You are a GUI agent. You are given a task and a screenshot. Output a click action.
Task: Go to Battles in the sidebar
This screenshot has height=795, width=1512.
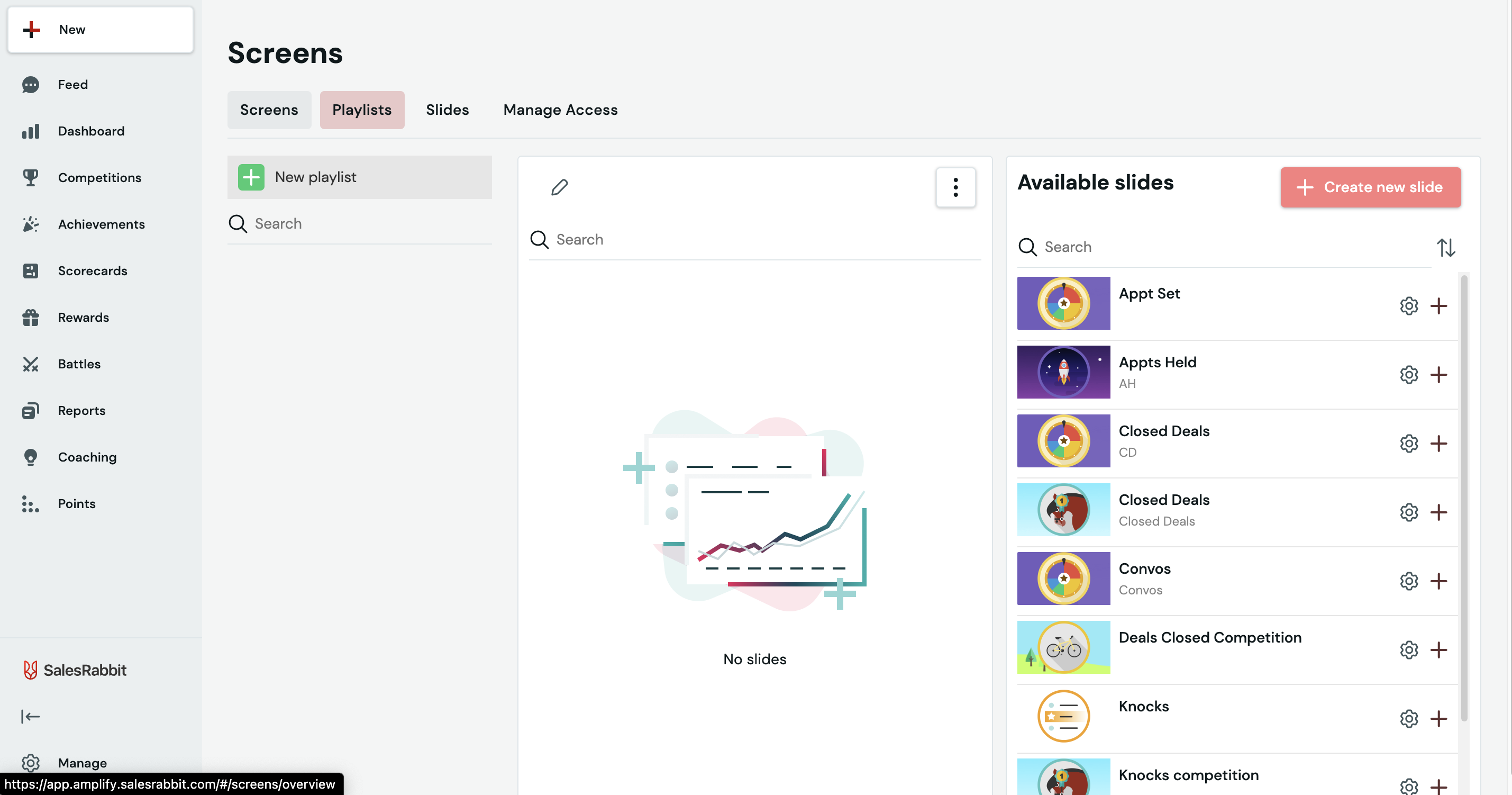pyautogui.click(x=79, y=364)
